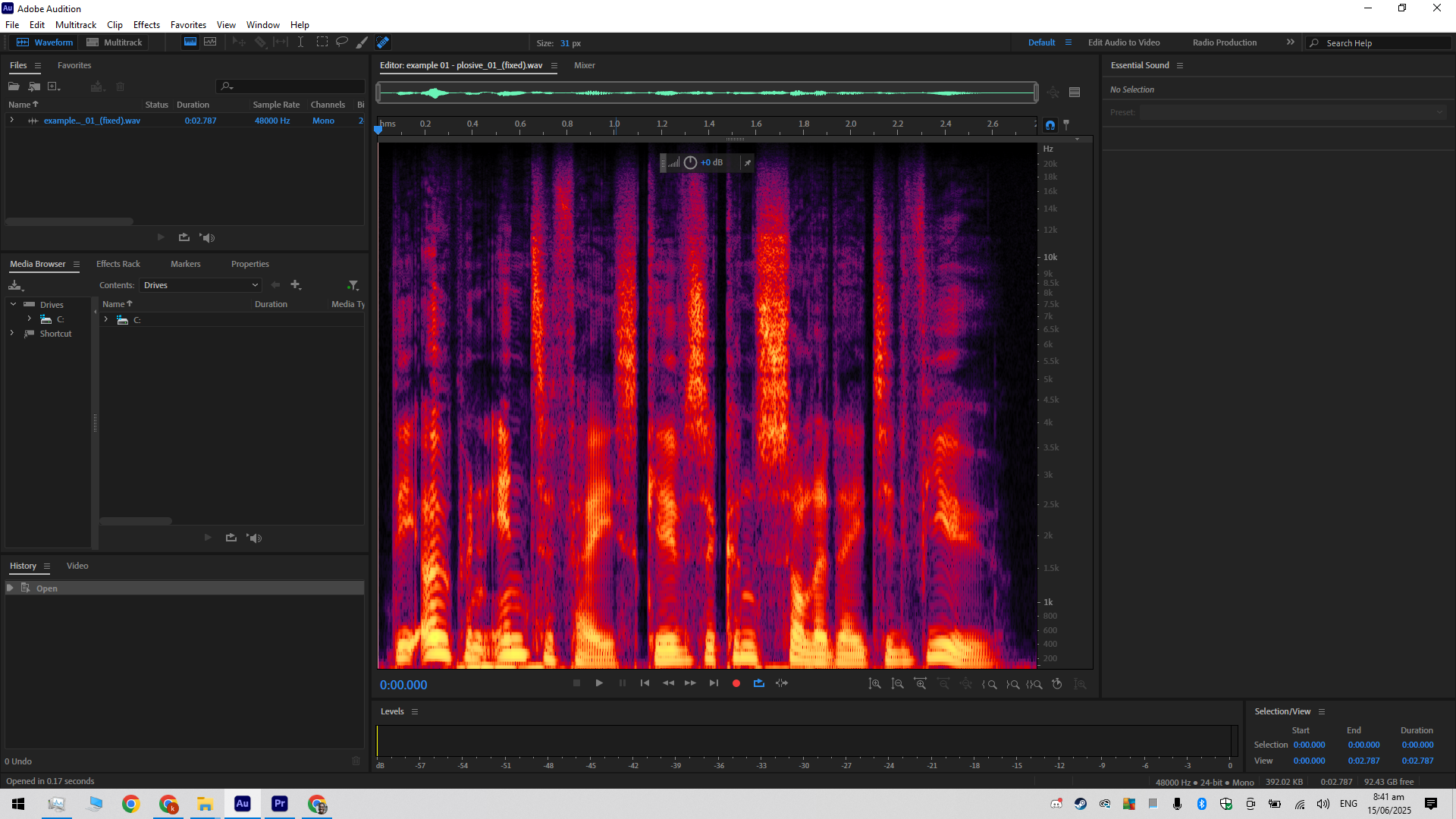Switch to the Effects Rack tab
The height and width of the screenshot is (819, 1456).
click(118, 264)
